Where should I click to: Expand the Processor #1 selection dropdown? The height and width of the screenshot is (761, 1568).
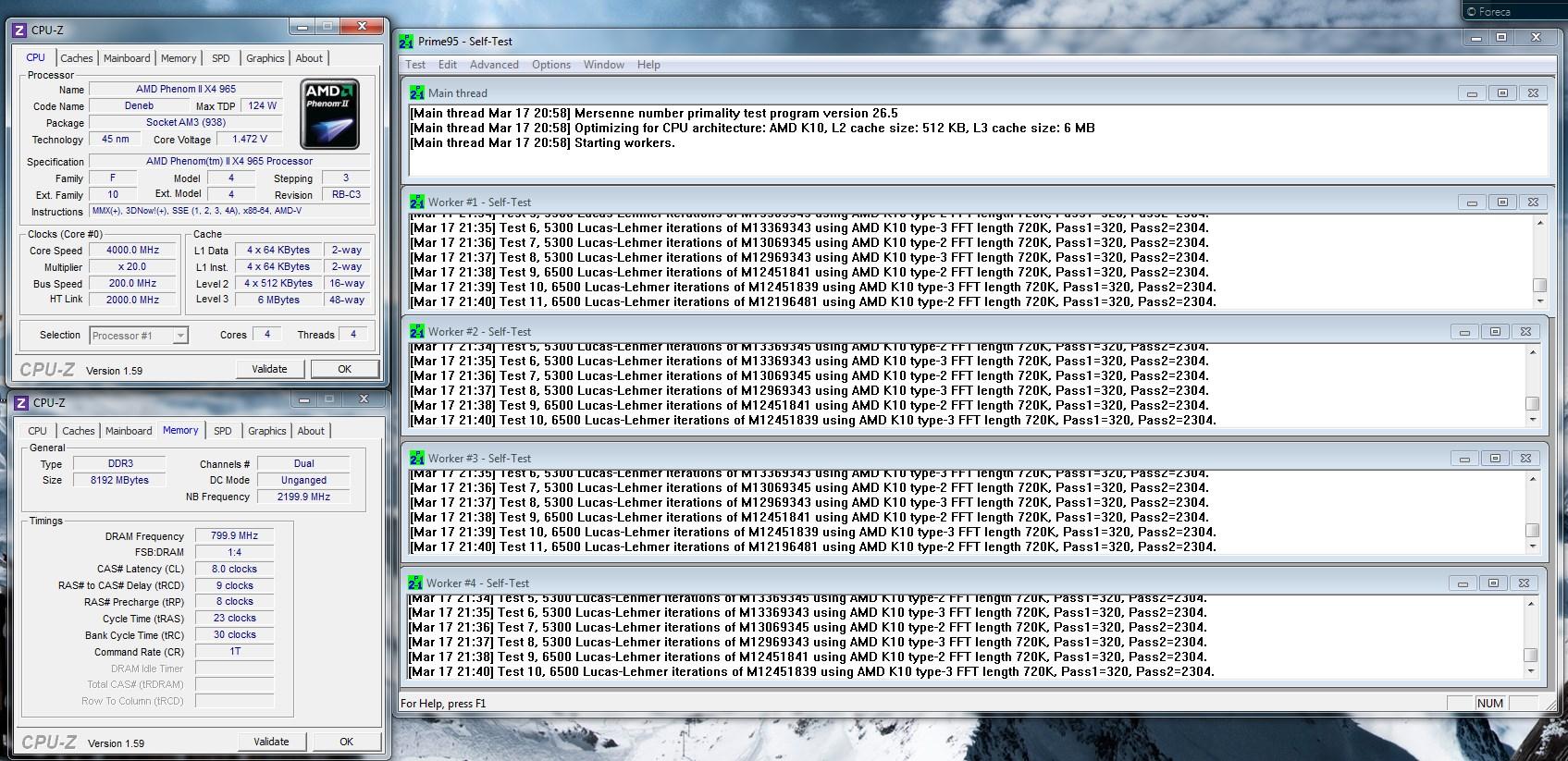tap(180, 336)
